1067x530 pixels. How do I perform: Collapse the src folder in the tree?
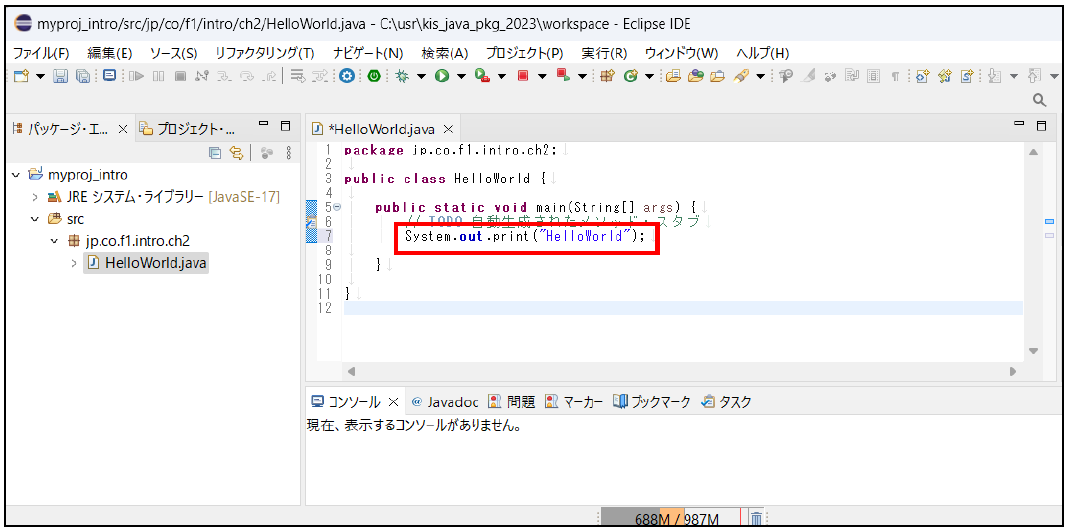pos(35,219)
